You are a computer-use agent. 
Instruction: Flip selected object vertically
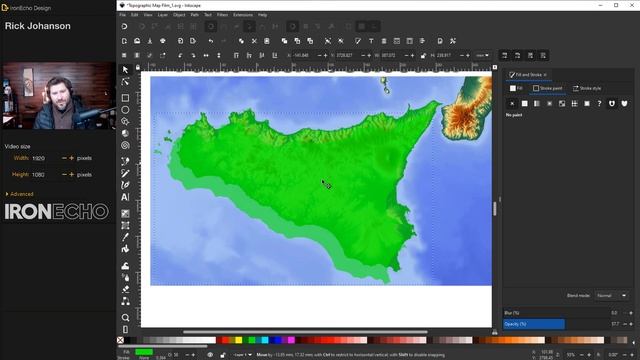click(x=219, y=56)
